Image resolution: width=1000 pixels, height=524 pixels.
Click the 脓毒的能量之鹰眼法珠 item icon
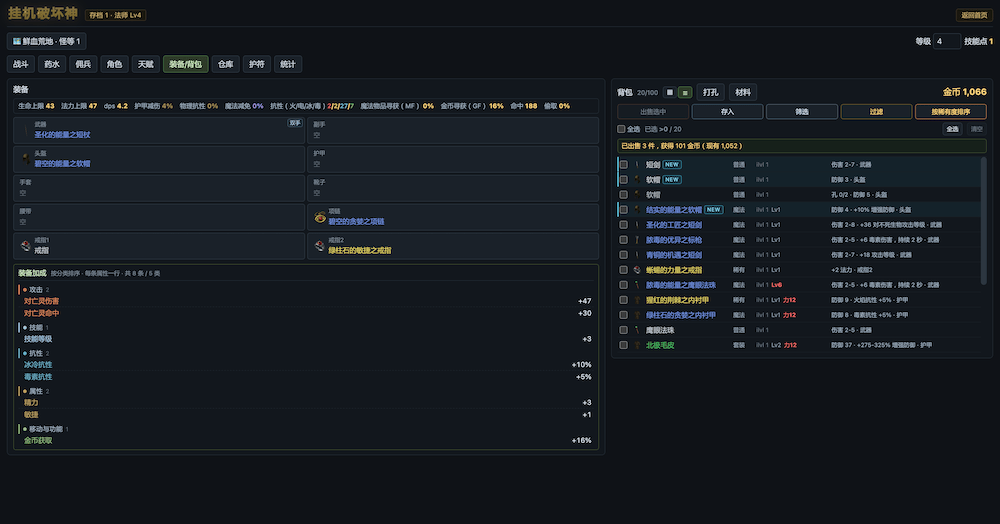(x=636, y=285)
